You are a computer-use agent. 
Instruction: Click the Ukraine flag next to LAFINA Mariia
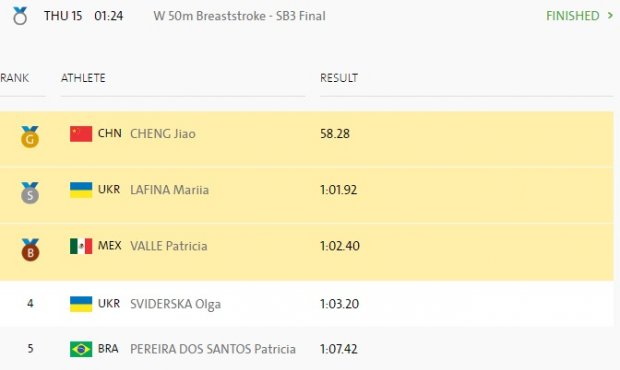[81, 190]
